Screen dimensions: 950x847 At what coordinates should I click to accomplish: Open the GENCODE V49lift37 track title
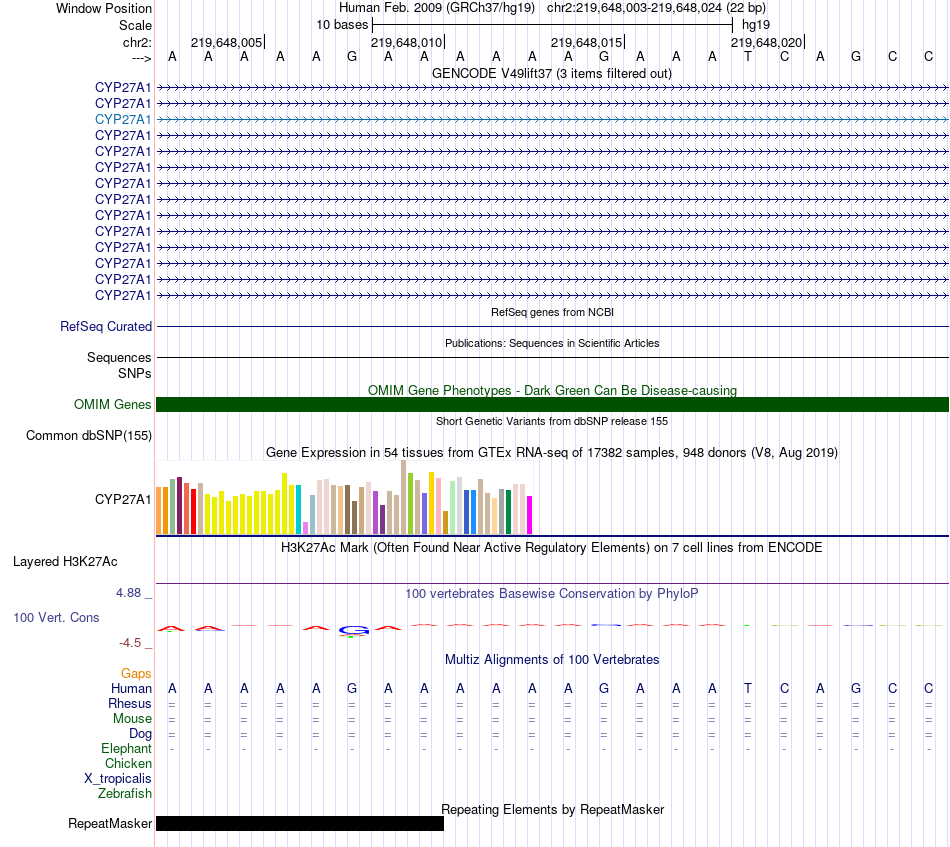(x=552, y=74)
